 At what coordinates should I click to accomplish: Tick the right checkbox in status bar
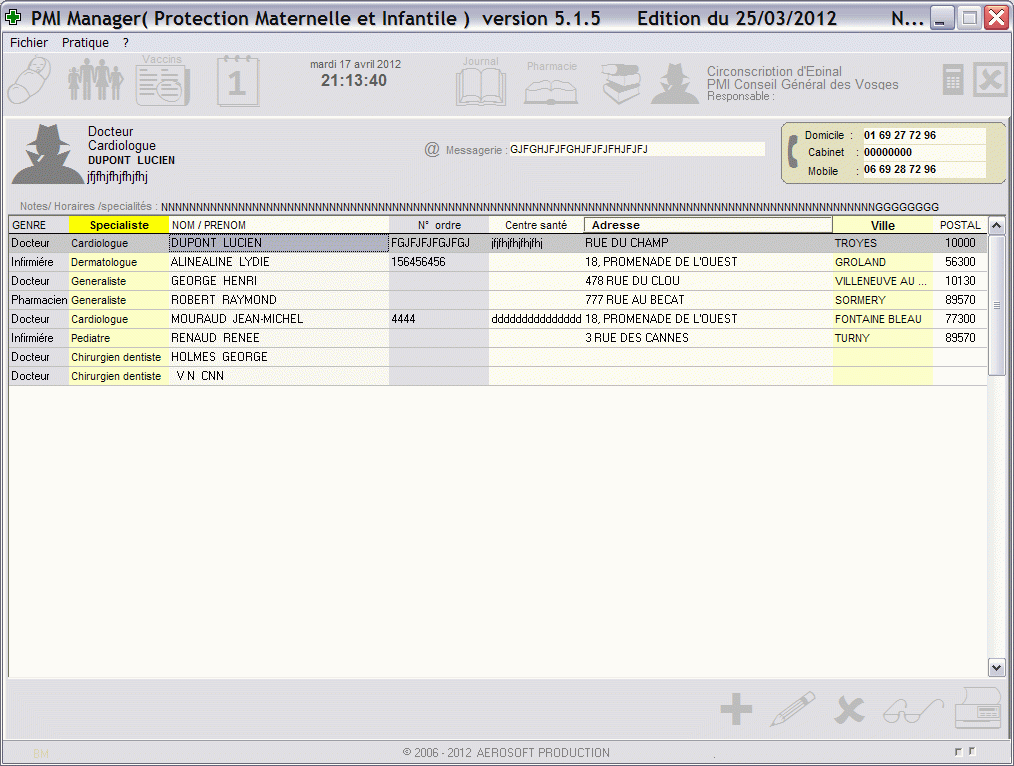point(970,751)
